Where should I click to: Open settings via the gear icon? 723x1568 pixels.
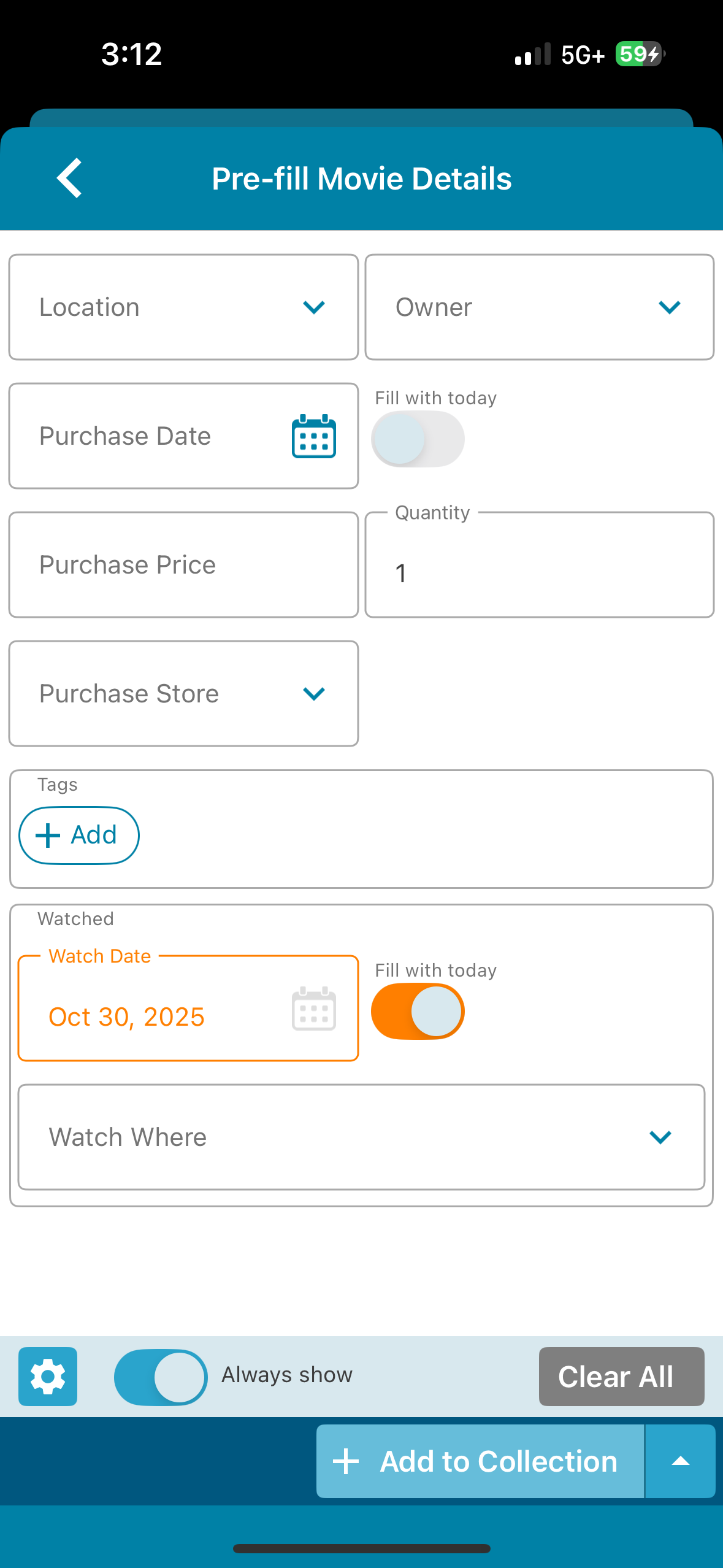pos(48,1376)
